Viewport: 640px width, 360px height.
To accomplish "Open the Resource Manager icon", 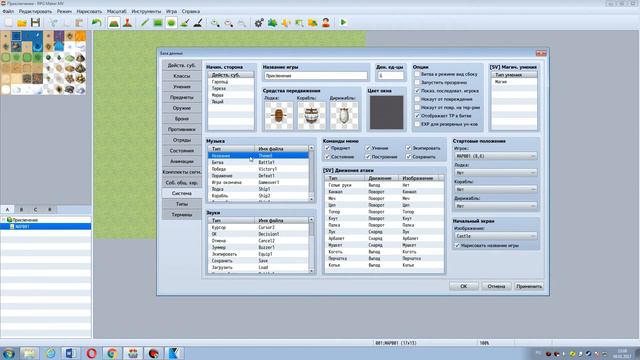I will (x=313, y=22).
